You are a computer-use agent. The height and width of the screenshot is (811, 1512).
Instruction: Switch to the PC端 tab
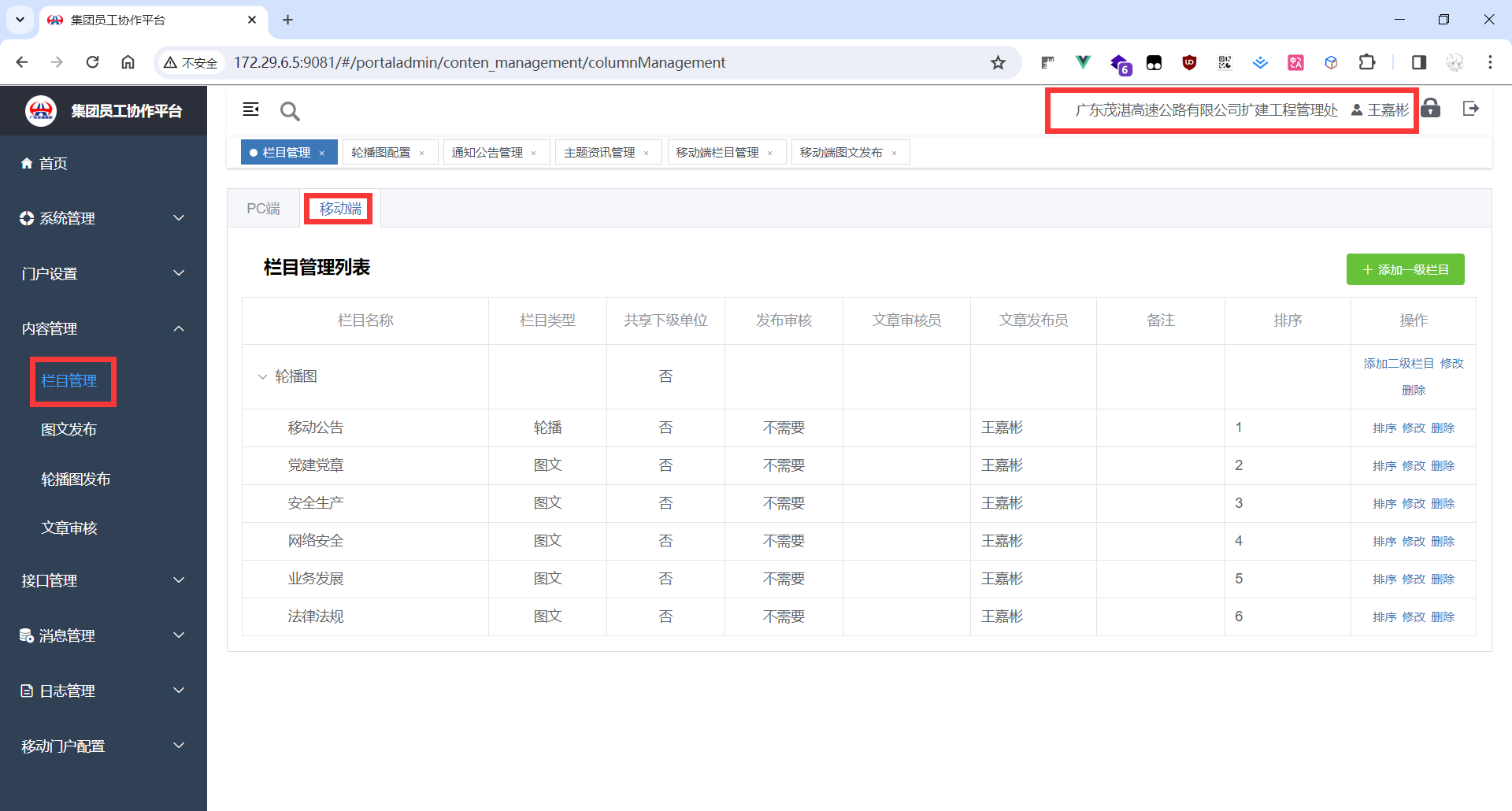tap(263, 209)
